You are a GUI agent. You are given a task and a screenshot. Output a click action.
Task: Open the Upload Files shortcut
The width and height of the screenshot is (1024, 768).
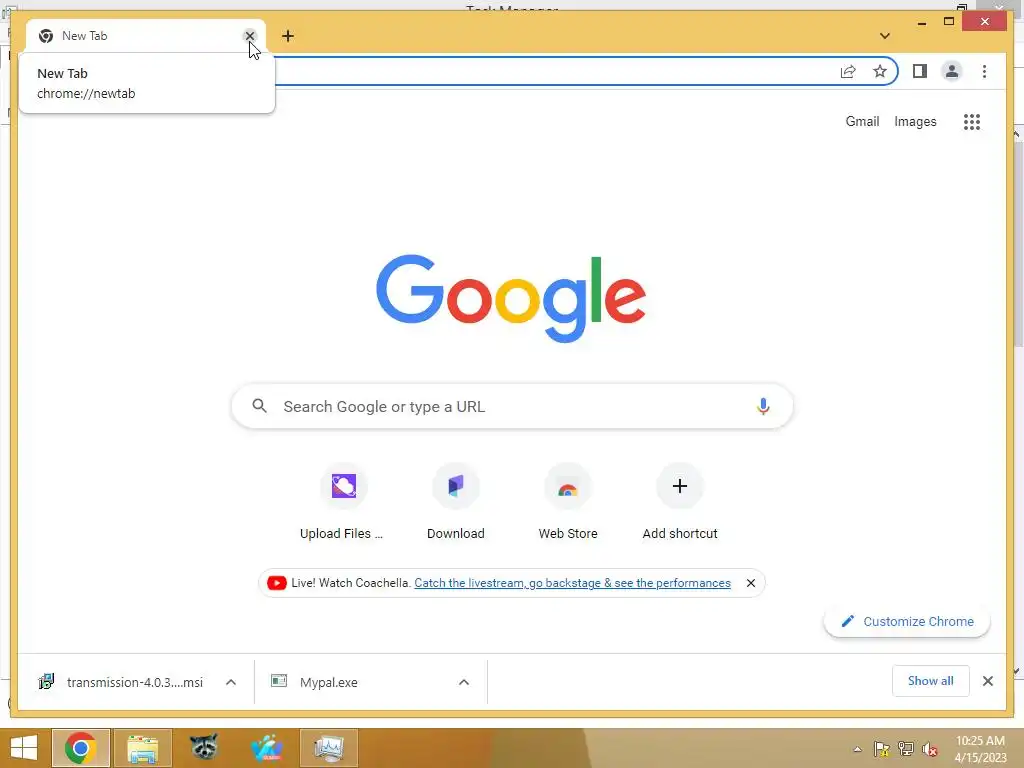pyautogui.click(x=344, y=501)
